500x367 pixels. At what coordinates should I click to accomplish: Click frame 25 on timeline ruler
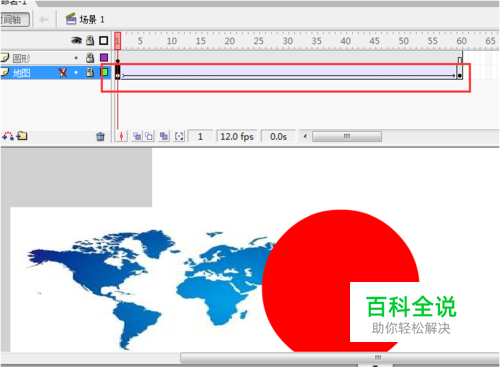(259, 41)
